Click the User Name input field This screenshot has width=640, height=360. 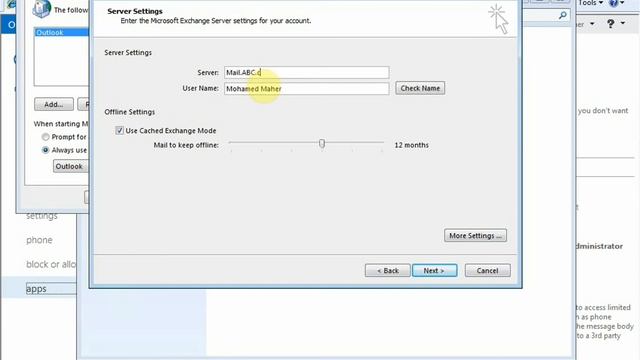coord(307,89)
